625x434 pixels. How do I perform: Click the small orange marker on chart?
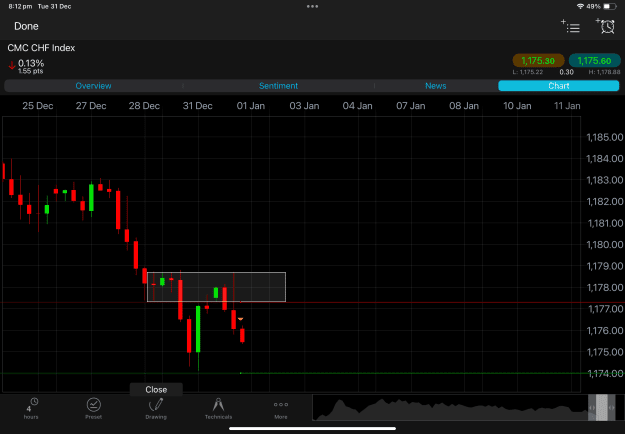click(x=240, y=319)
